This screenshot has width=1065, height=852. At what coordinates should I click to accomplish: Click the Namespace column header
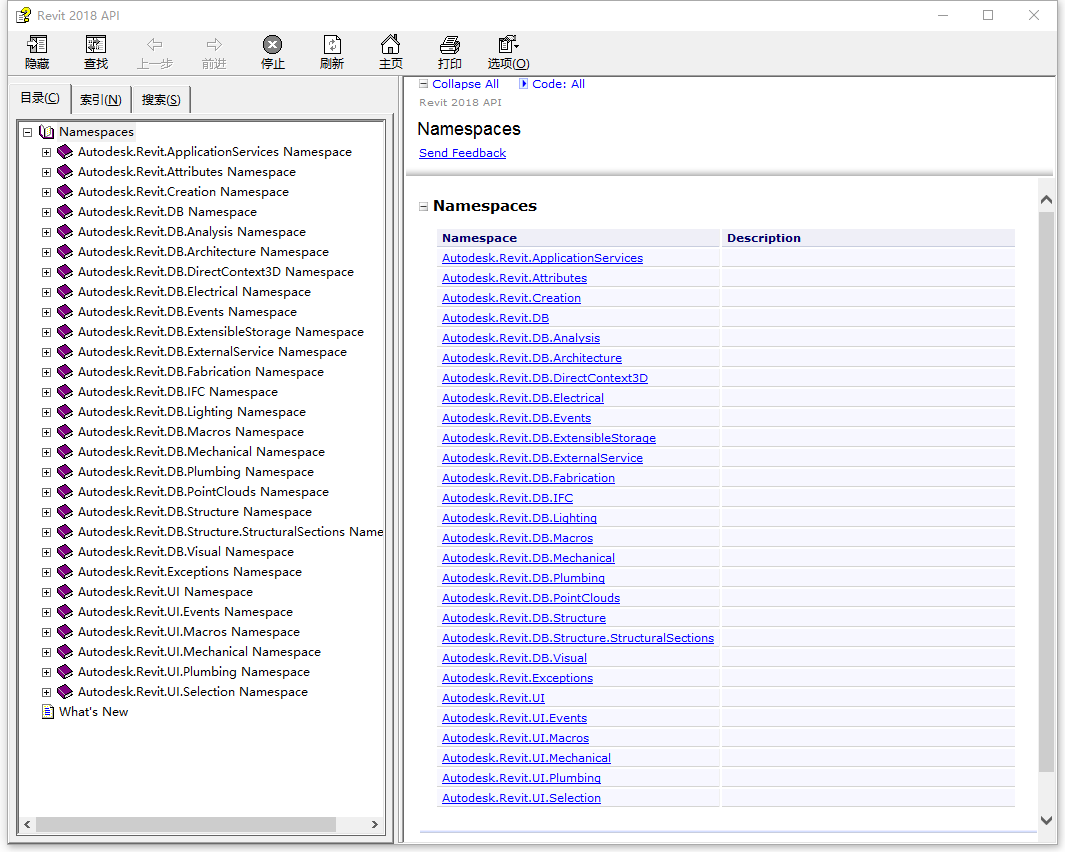[578, 238]
